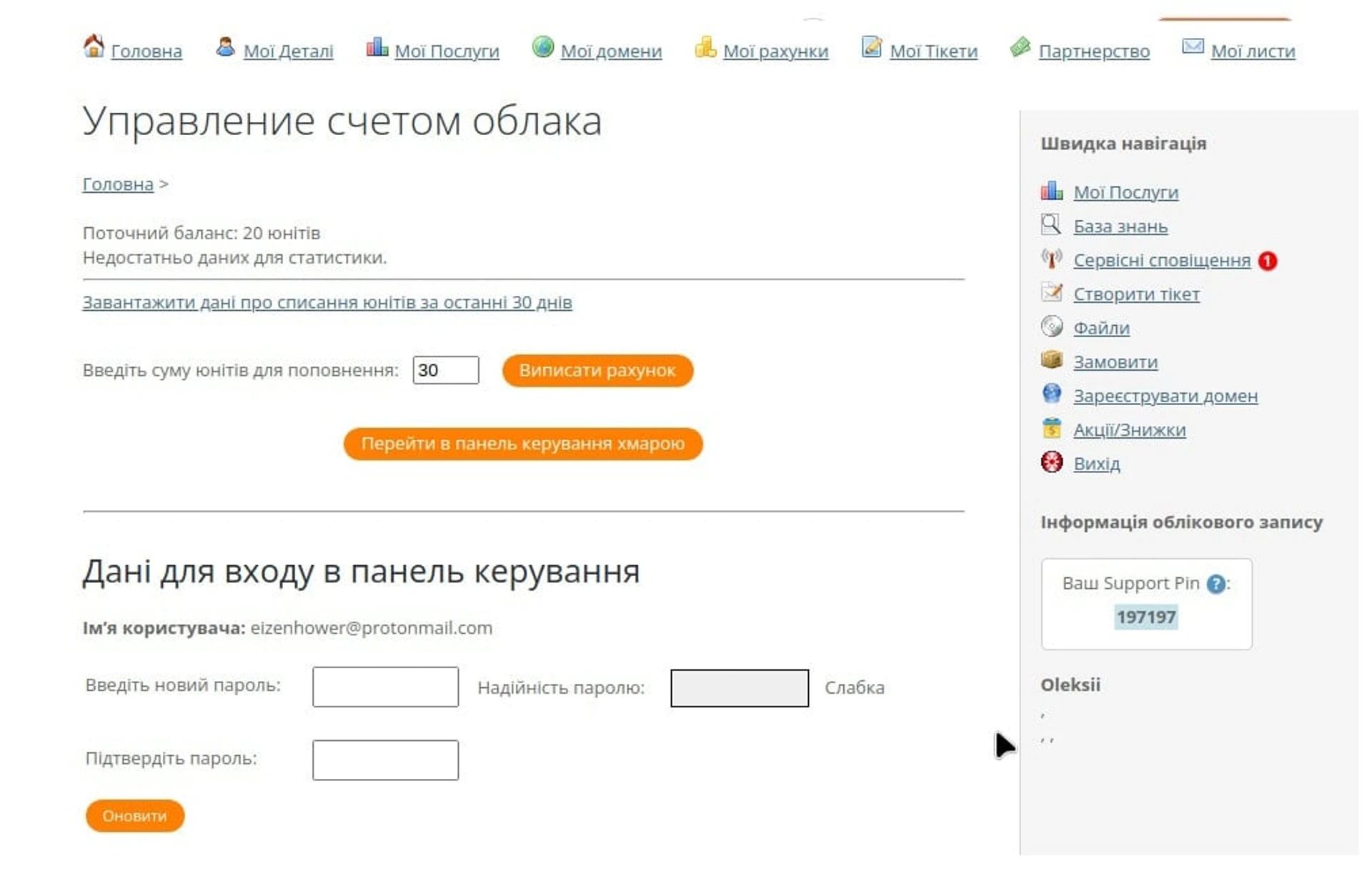Open Мої домени in the top menu
Screen dimensions: 1372x886
click(x=611, y=51)
